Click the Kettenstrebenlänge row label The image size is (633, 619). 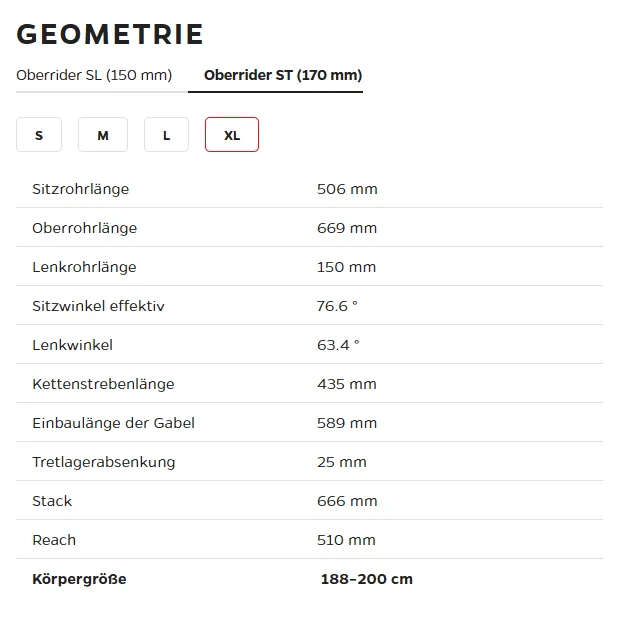click(x=103, y=384)
